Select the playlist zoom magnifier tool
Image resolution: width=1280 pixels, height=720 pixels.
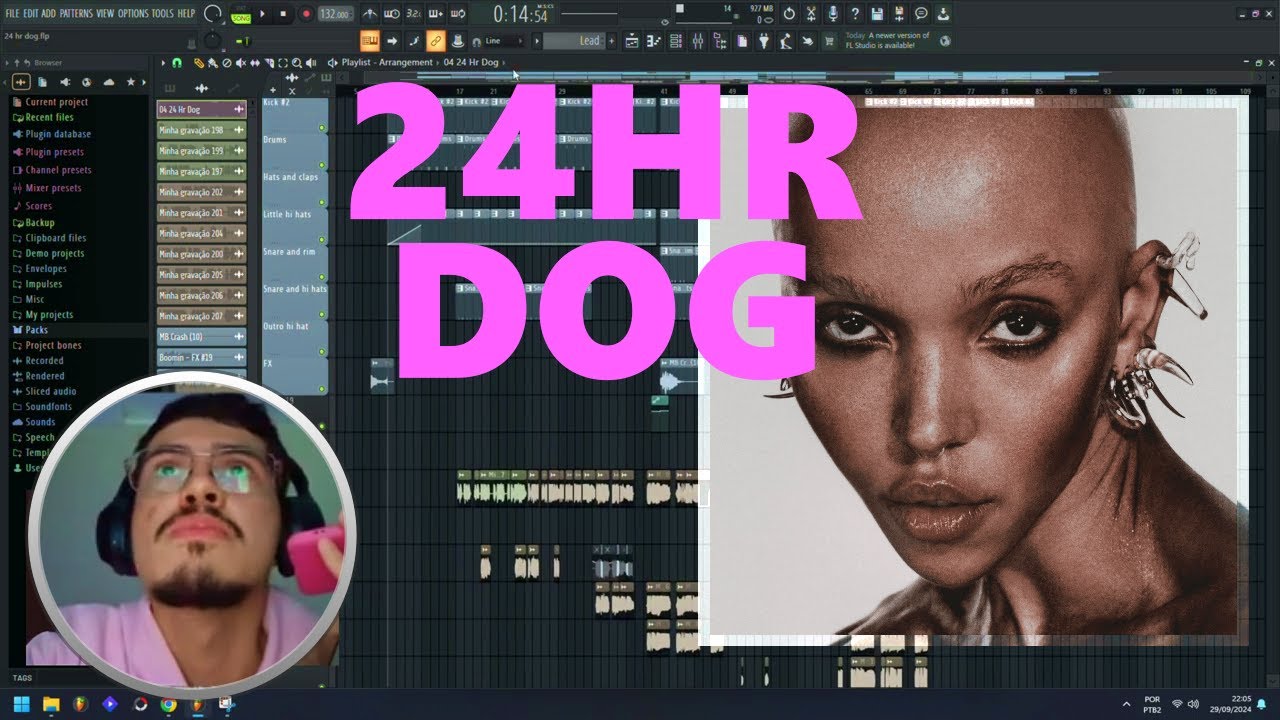(295, 63)
